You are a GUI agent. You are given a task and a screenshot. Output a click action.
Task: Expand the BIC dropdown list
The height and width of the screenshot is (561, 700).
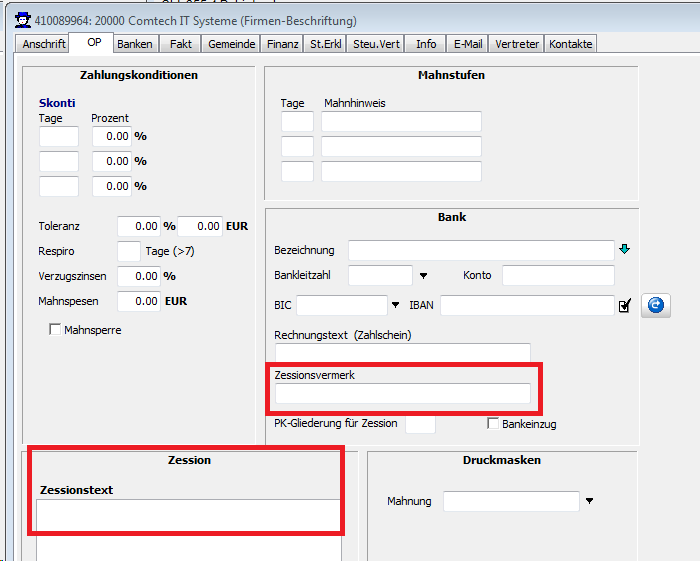tap(396, 306)
